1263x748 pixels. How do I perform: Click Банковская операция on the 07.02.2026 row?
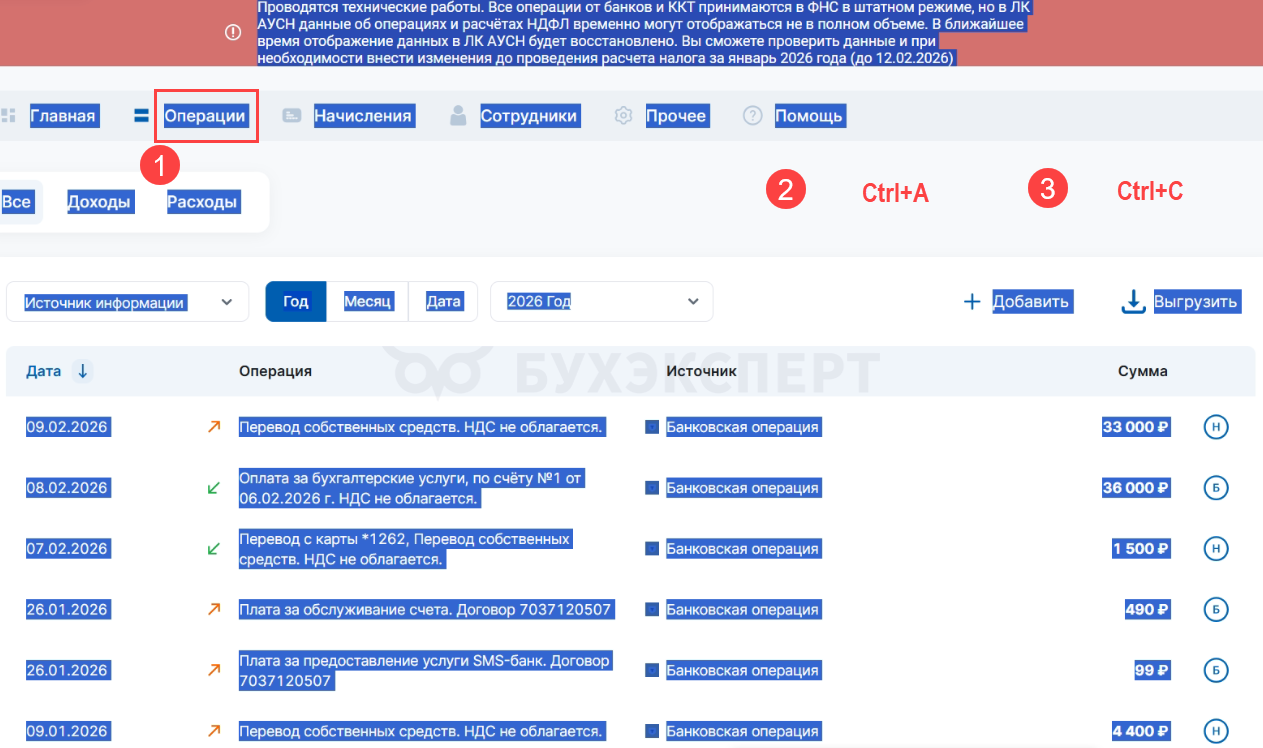[x=743, y=549]
